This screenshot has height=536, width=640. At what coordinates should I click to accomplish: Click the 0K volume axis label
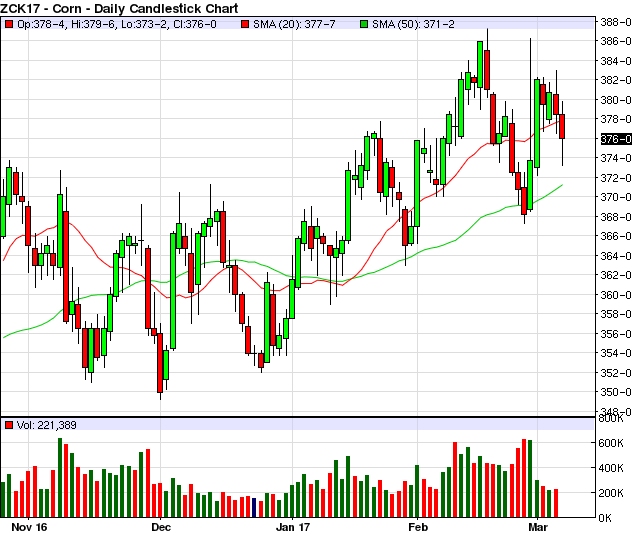(x=605, y=518)
